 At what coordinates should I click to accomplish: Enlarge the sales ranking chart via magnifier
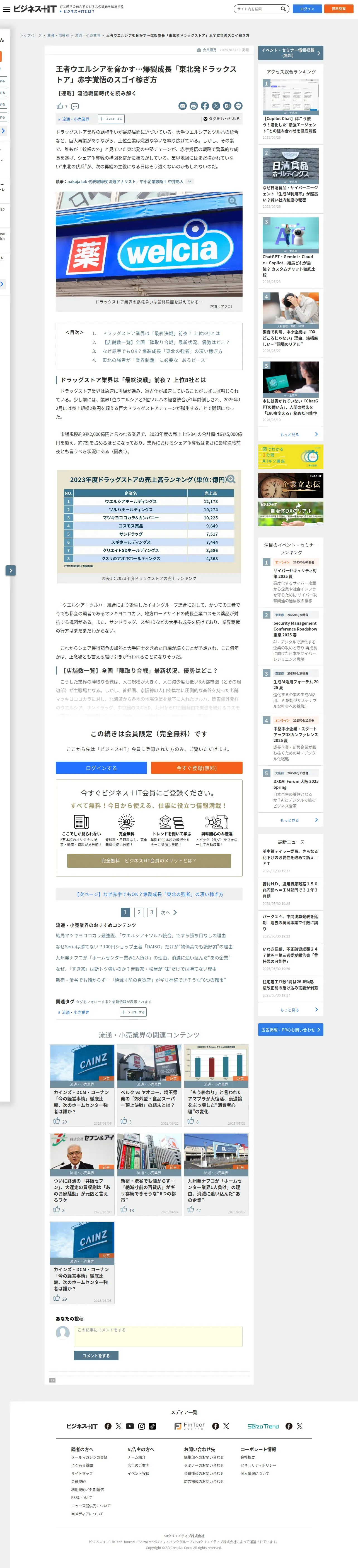point(231,479)
